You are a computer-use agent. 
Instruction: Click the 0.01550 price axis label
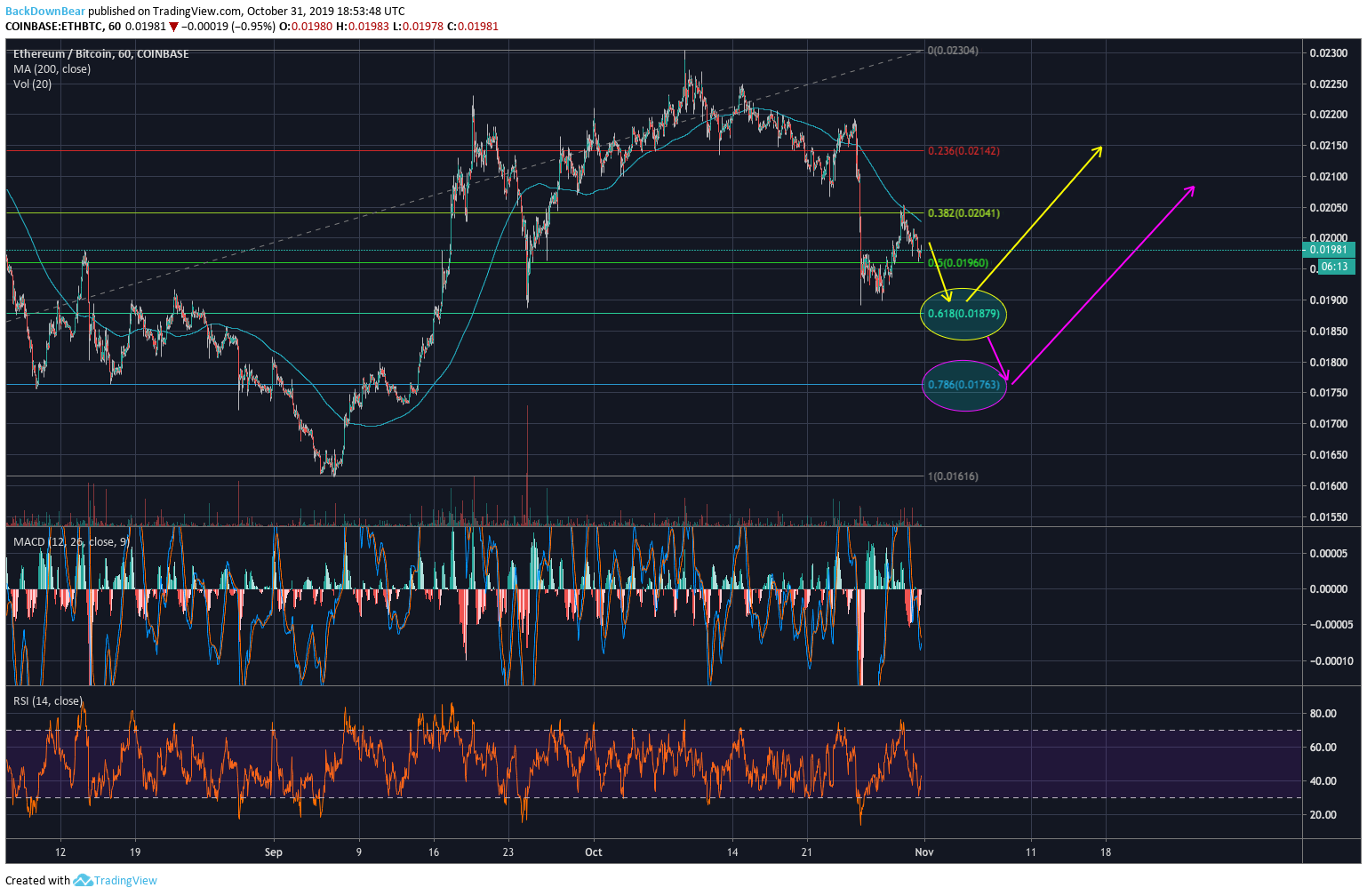pos(1328,517)
